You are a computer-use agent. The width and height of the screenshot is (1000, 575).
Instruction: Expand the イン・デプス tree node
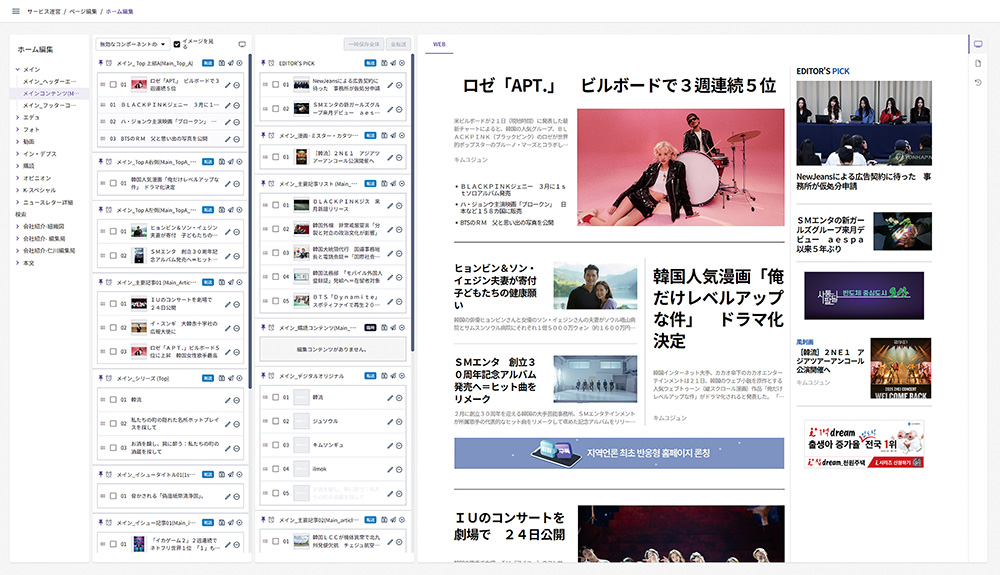point(17,154)
